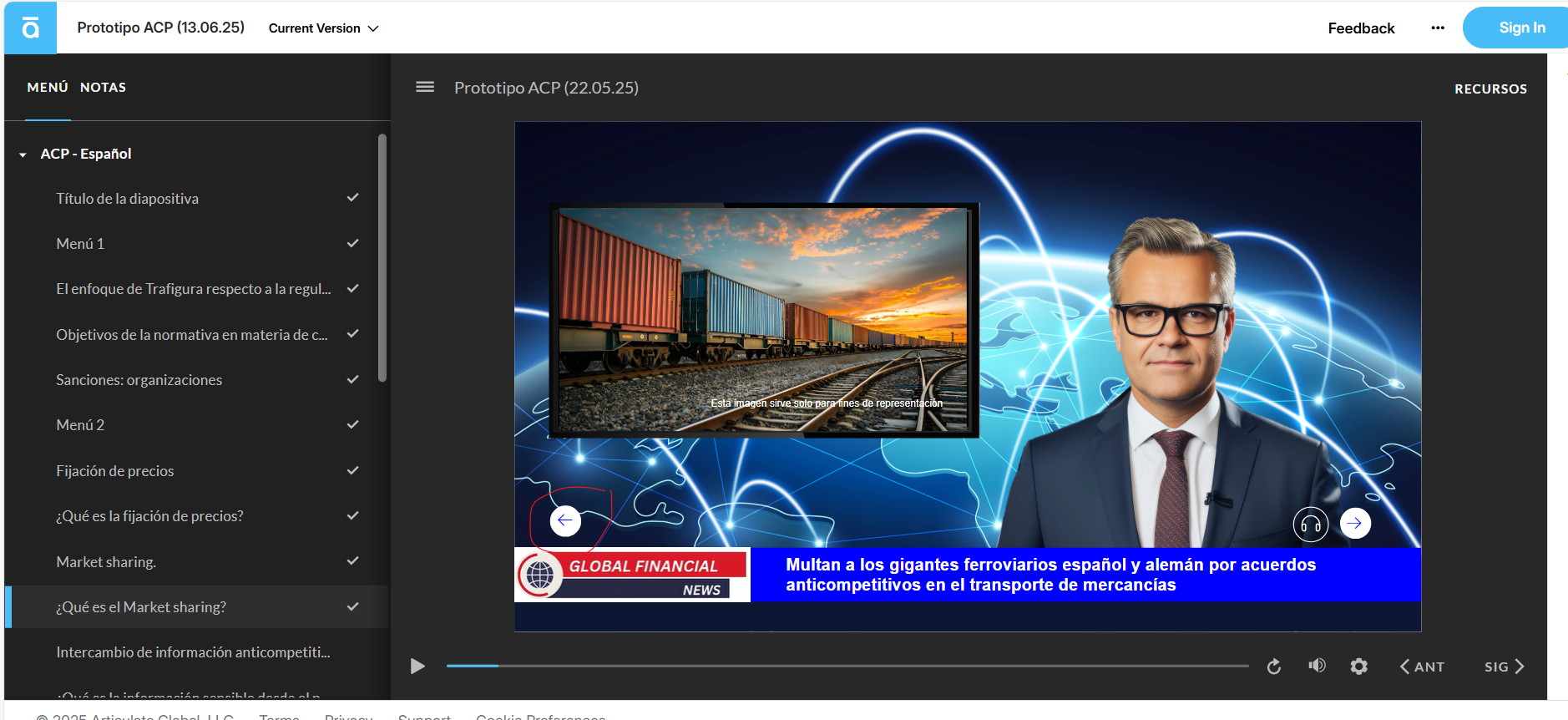Click checkmark beside Market sharing.
This screenshot has width=1568, height=720.
[352, 560]
